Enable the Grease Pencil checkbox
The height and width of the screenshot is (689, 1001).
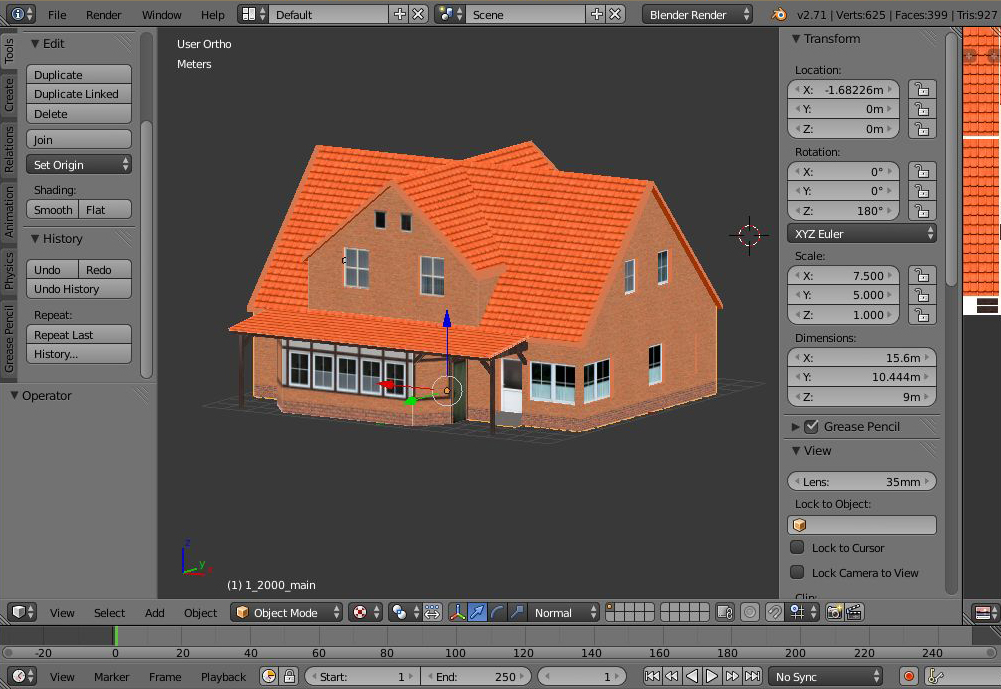pos(811,426)
